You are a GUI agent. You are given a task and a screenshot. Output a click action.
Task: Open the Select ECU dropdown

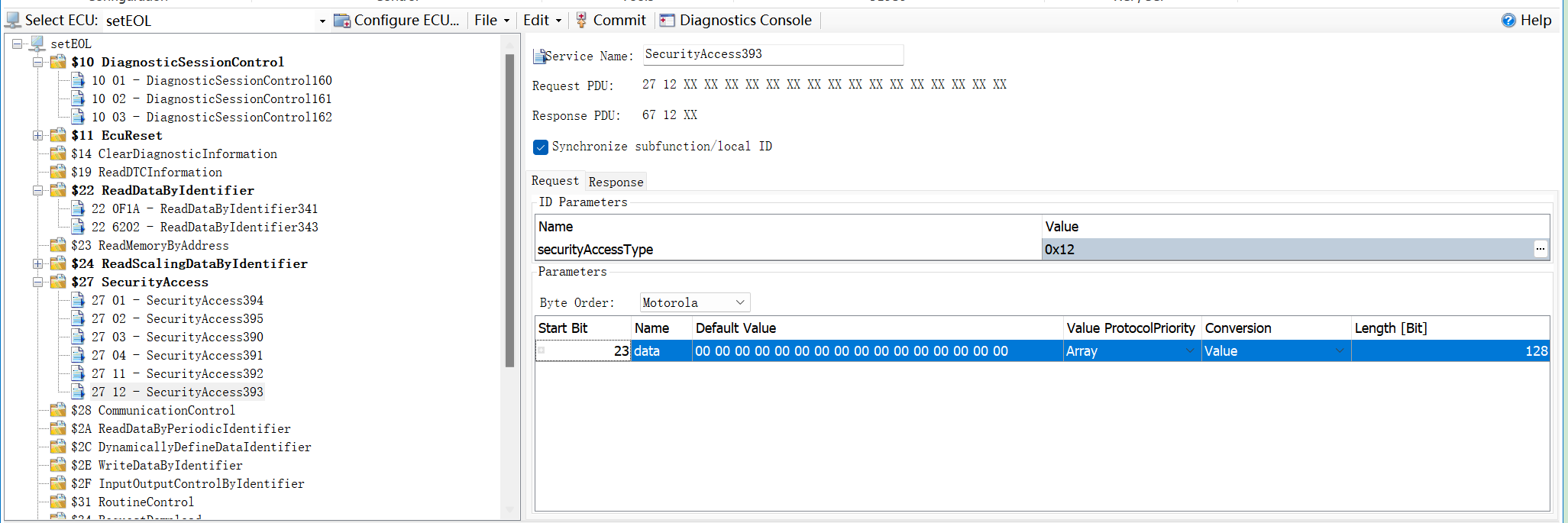(x=322, y=21)
